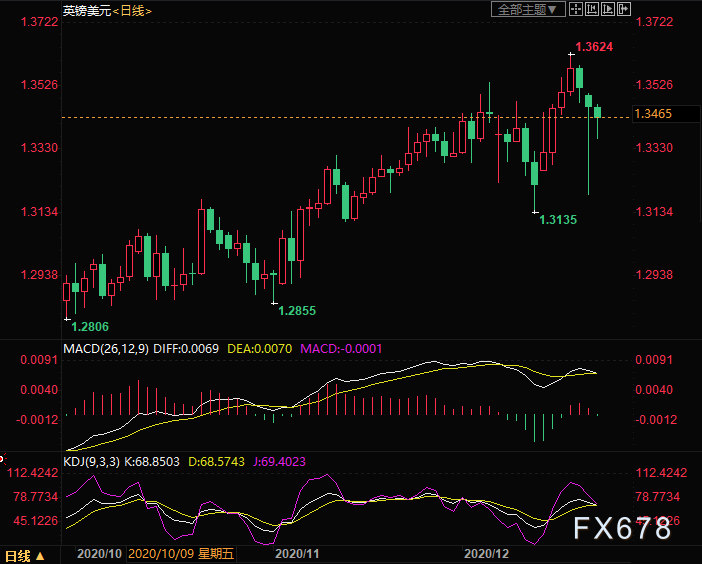Open the 全部主题 theme dropdown
The height and width of the screenshot is (564, 702).
pyautogui.click(x=530, y=9)
